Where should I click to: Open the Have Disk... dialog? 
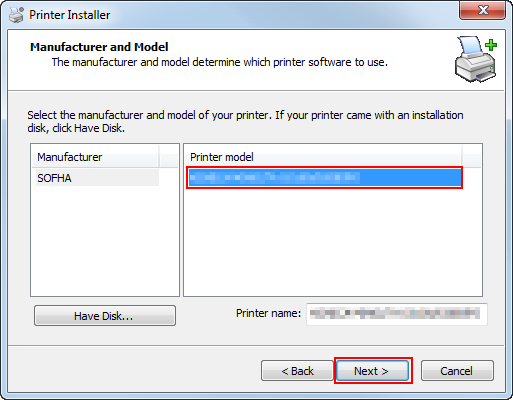[x=105, y=316]
